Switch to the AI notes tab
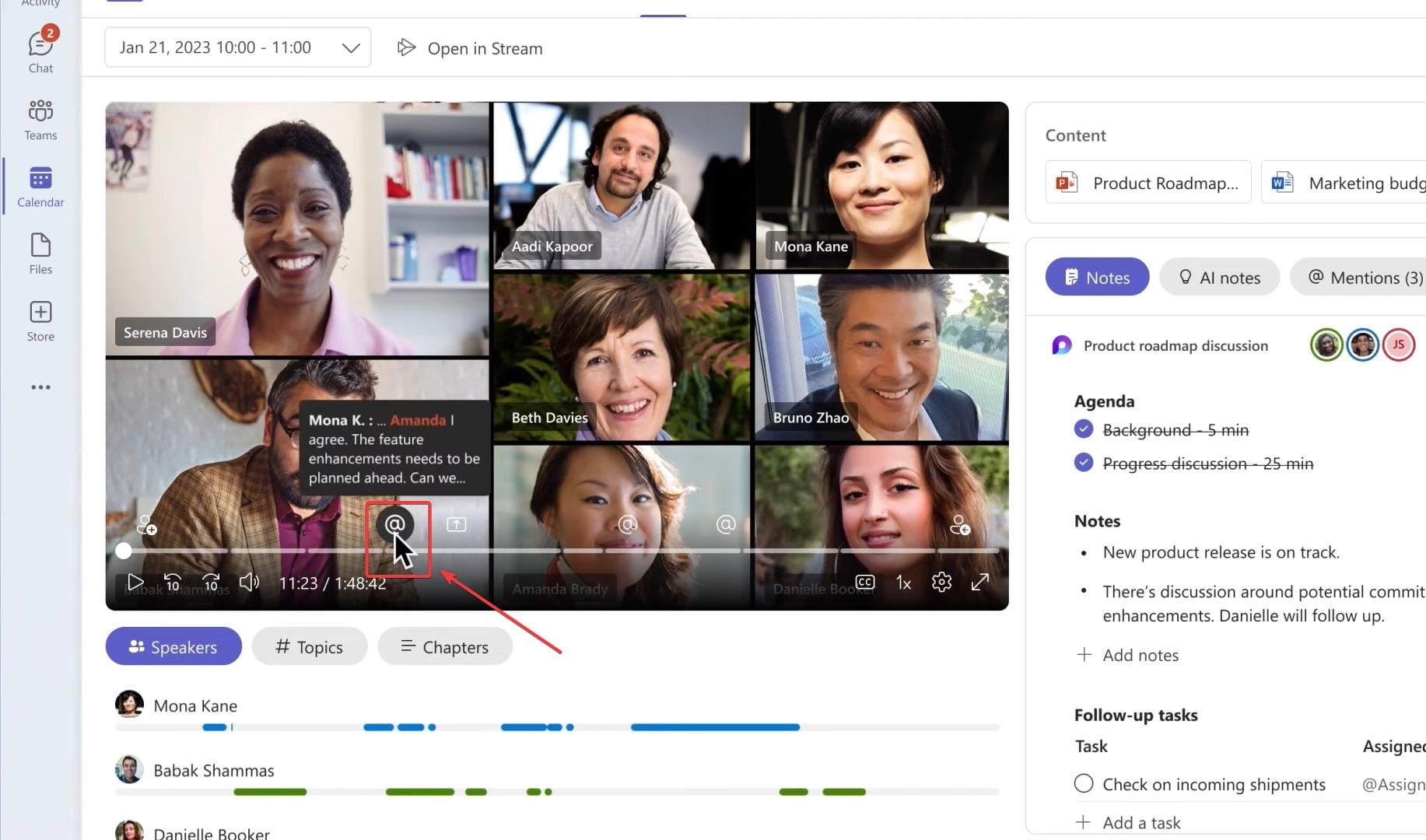 tap(1219, 278)
